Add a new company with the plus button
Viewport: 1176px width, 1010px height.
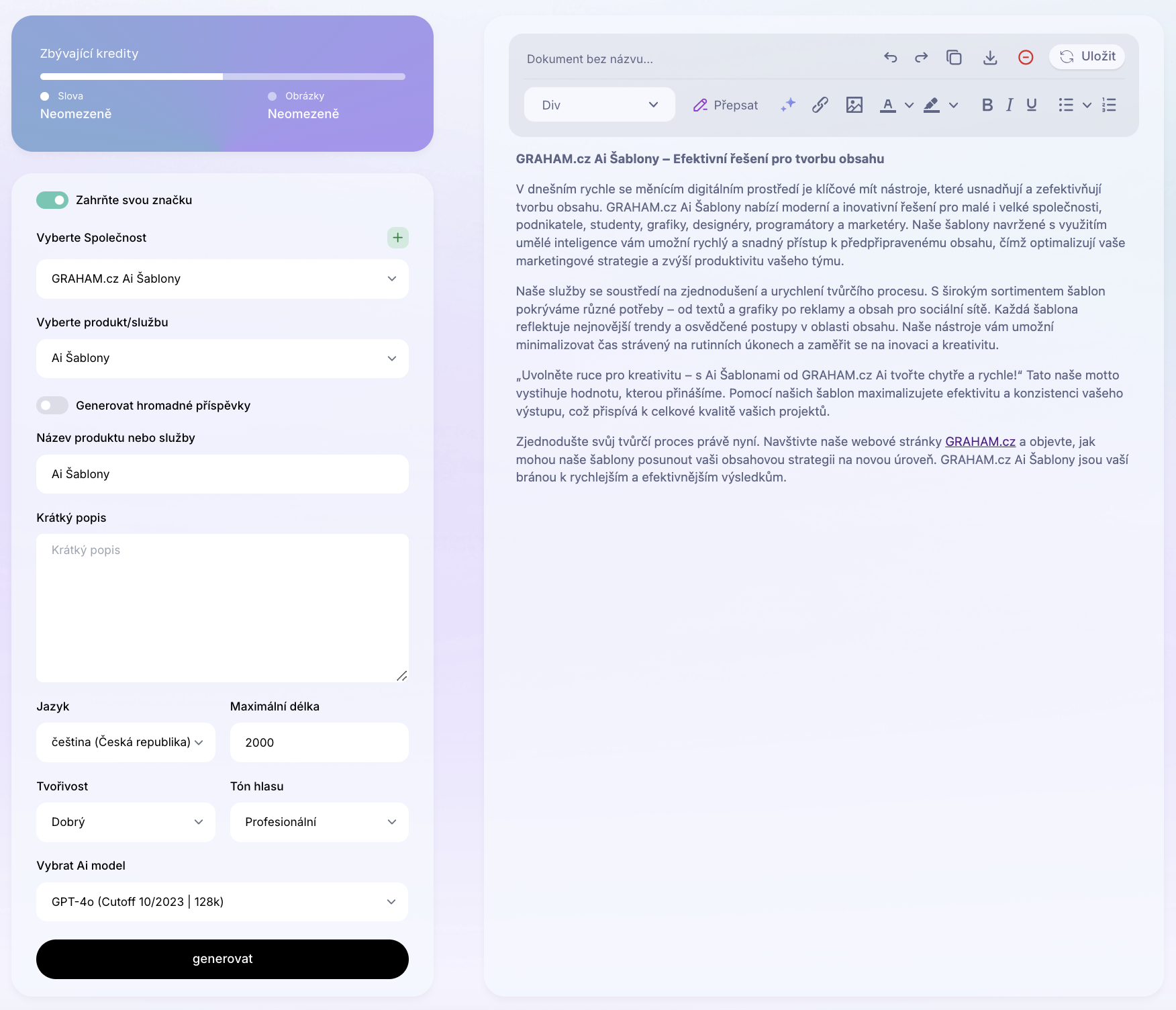(x=398, y=238)
